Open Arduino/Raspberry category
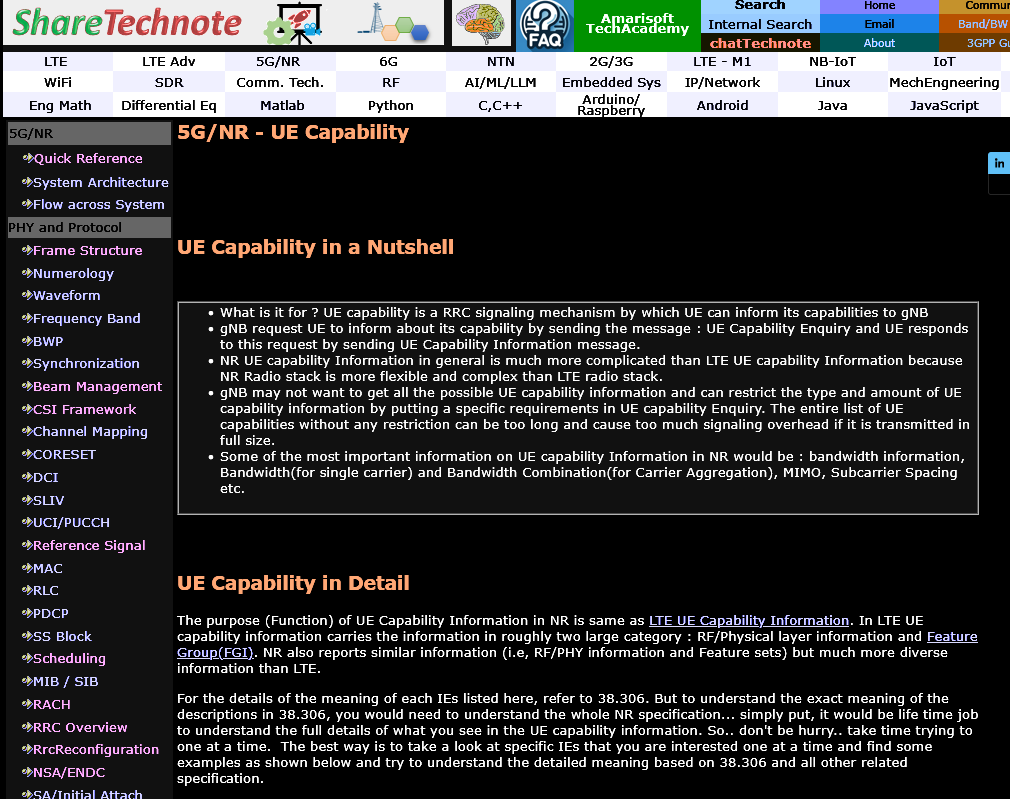The height and width of the screenshot is (799, 1010). [x=611, y=105]
